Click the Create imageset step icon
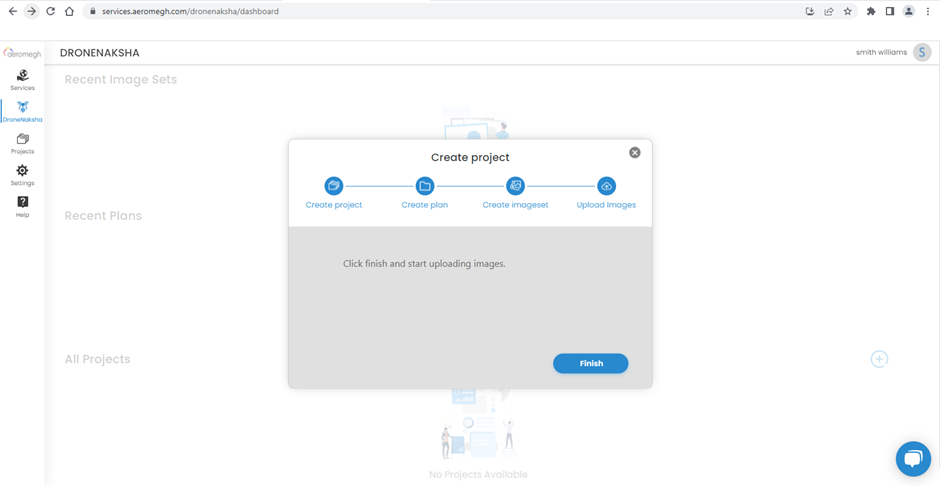940x486 pixels. point(516,186)
